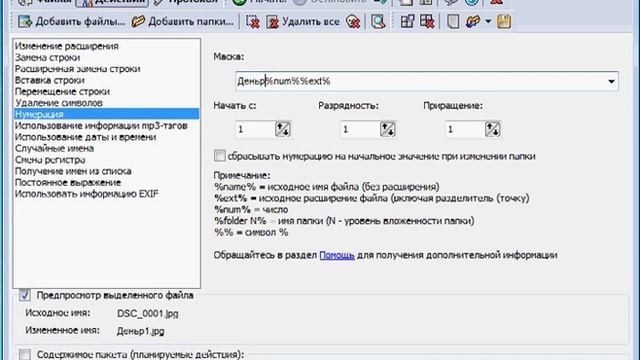This screenshot has height=360, width=640.
Task: Choose Расширенная замена строки action
Action: [x=106, y=69]
